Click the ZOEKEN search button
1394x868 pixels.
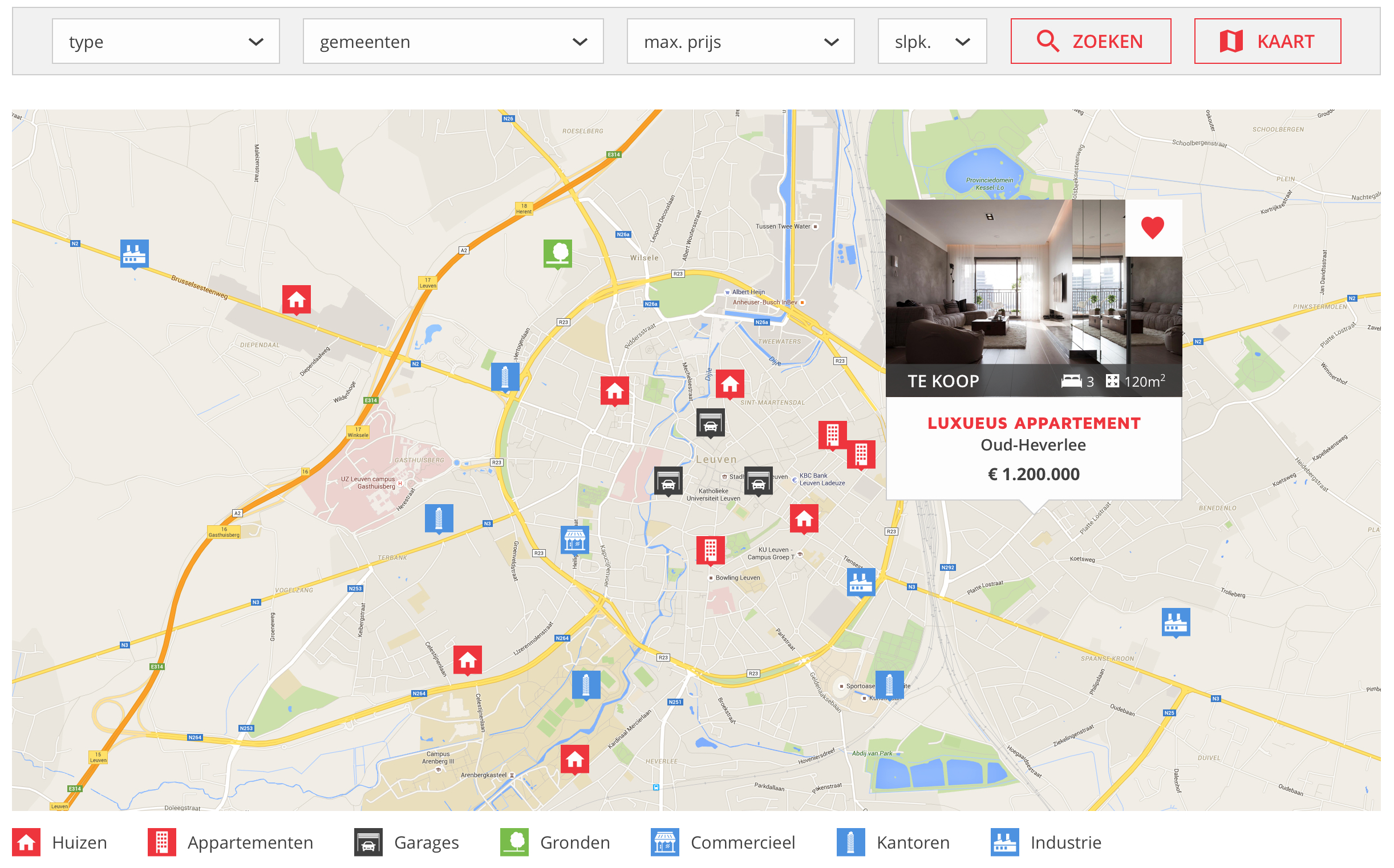1091,41
